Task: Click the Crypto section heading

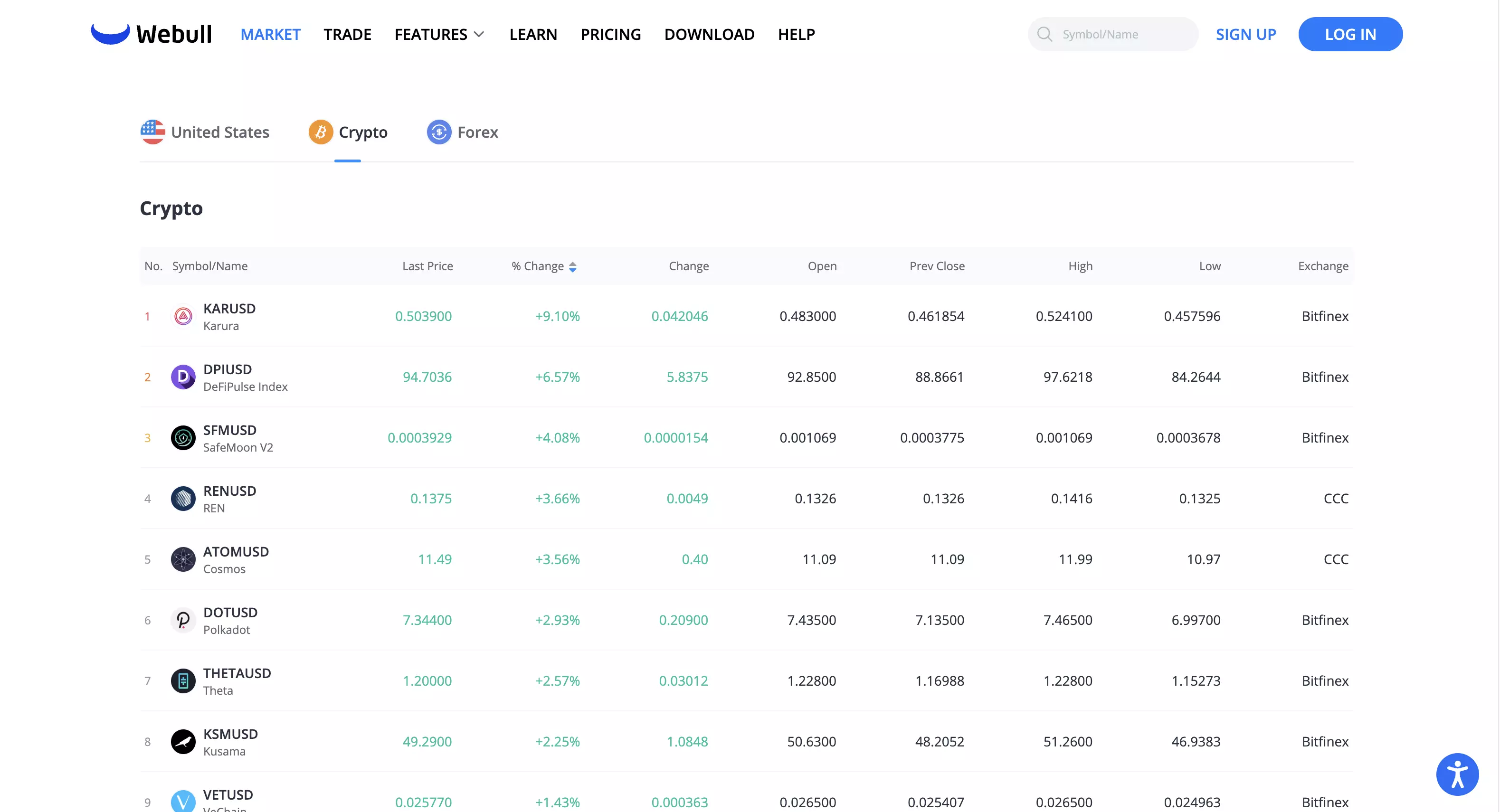Action: click(171, 208)
